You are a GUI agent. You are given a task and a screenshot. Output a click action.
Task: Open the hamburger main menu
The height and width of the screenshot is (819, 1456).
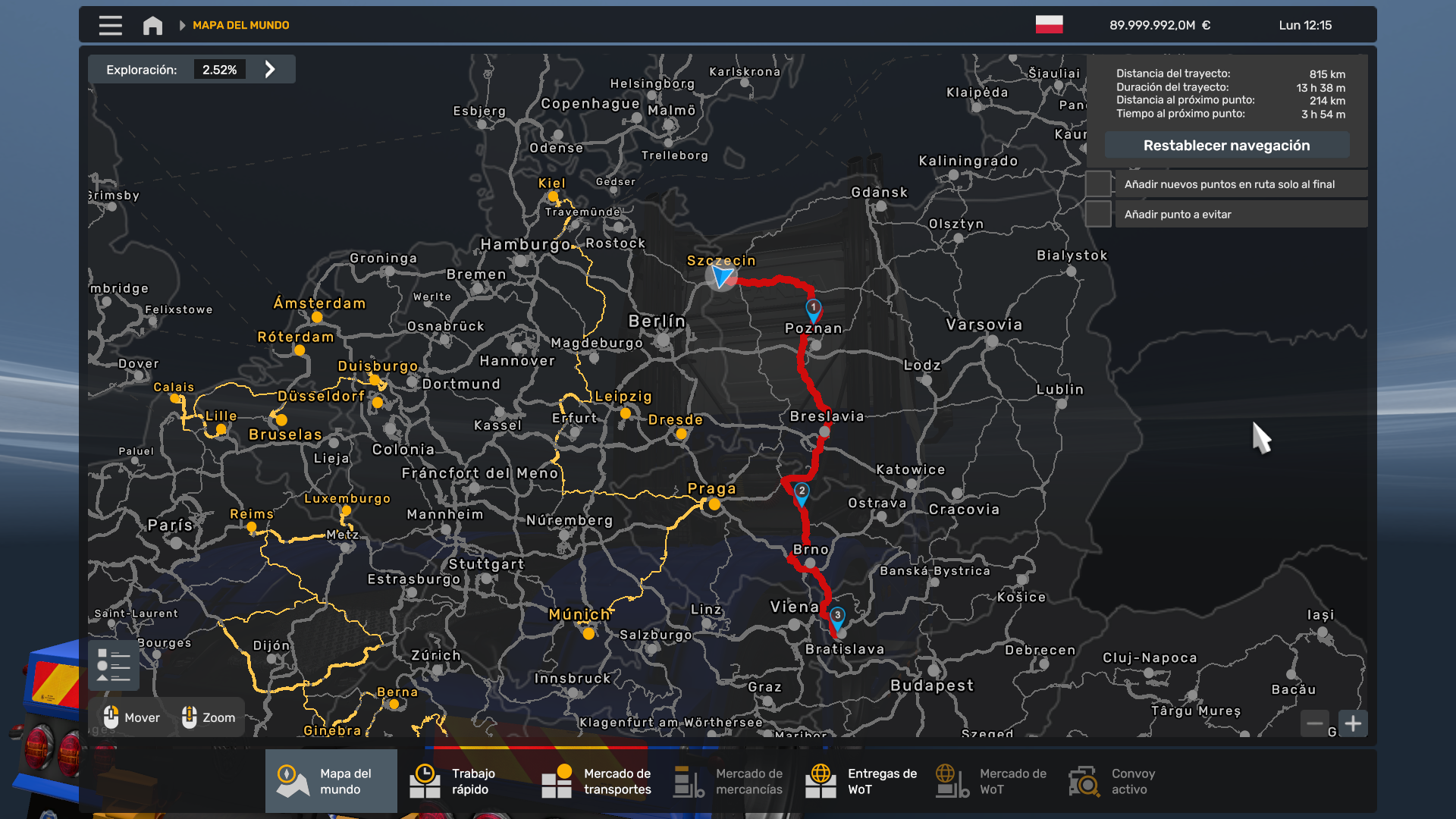pyautogui.click(x=110, y=25)
